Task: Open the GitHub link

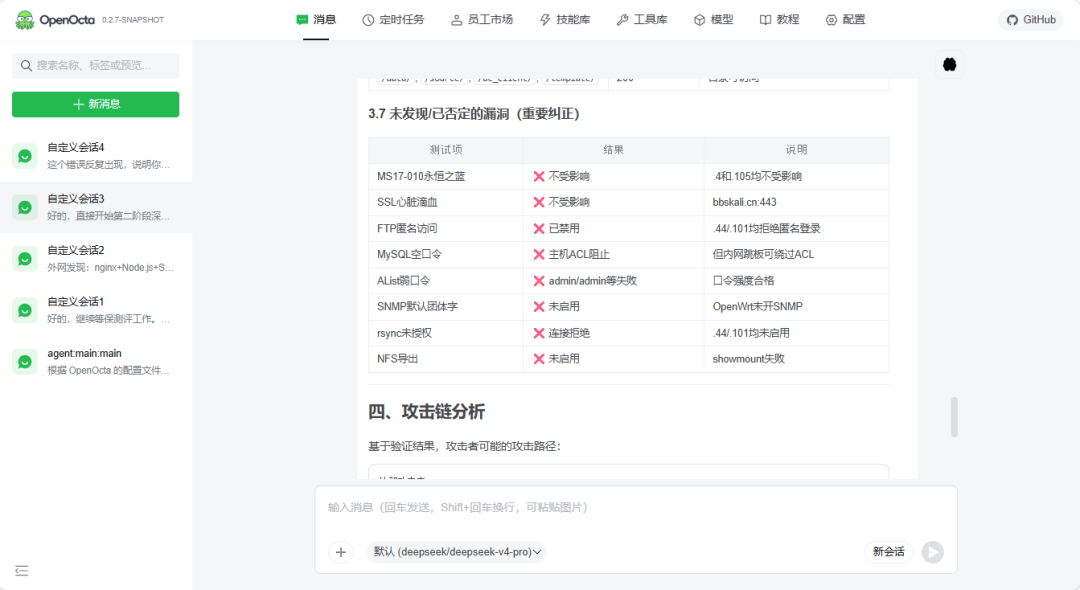Action: coord(1030,20)
